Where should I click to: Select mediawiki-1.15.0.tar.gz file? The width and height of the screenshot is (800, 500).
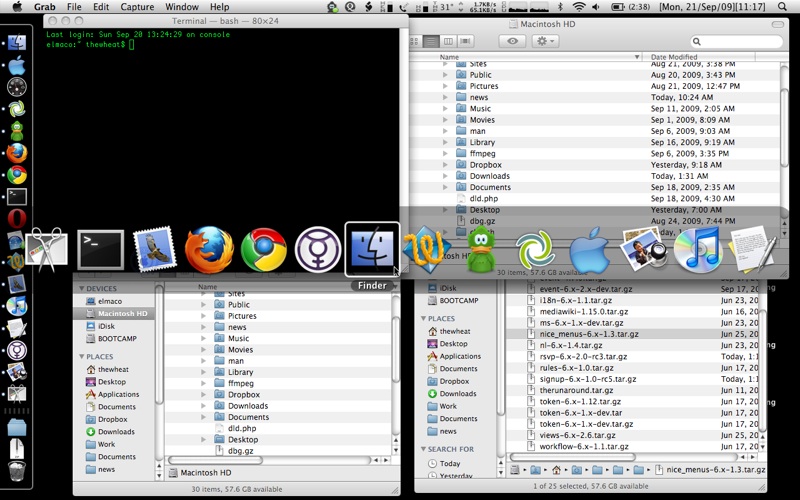point(582,311)
